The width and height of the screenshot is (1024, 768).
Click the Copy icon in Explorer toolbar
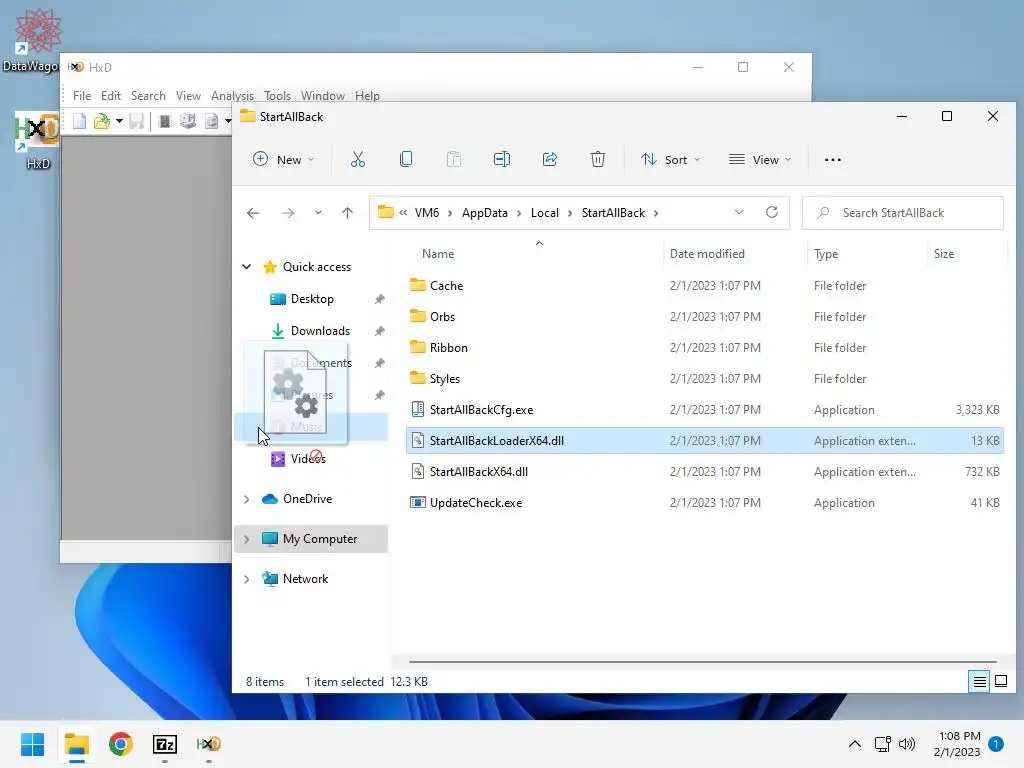point(406,159)
